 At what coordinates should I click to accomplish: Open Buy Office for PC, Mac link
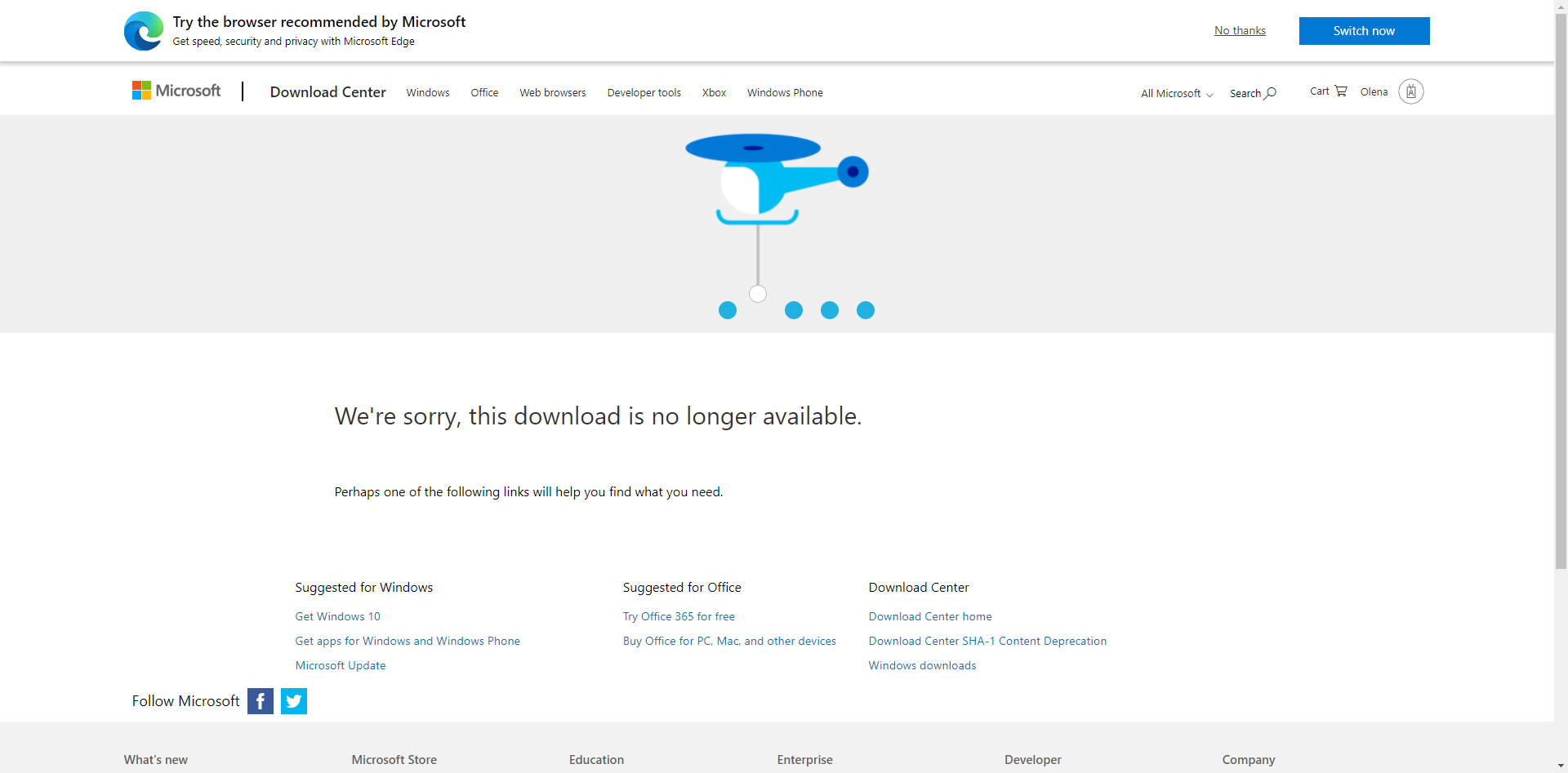click(729, 642)
